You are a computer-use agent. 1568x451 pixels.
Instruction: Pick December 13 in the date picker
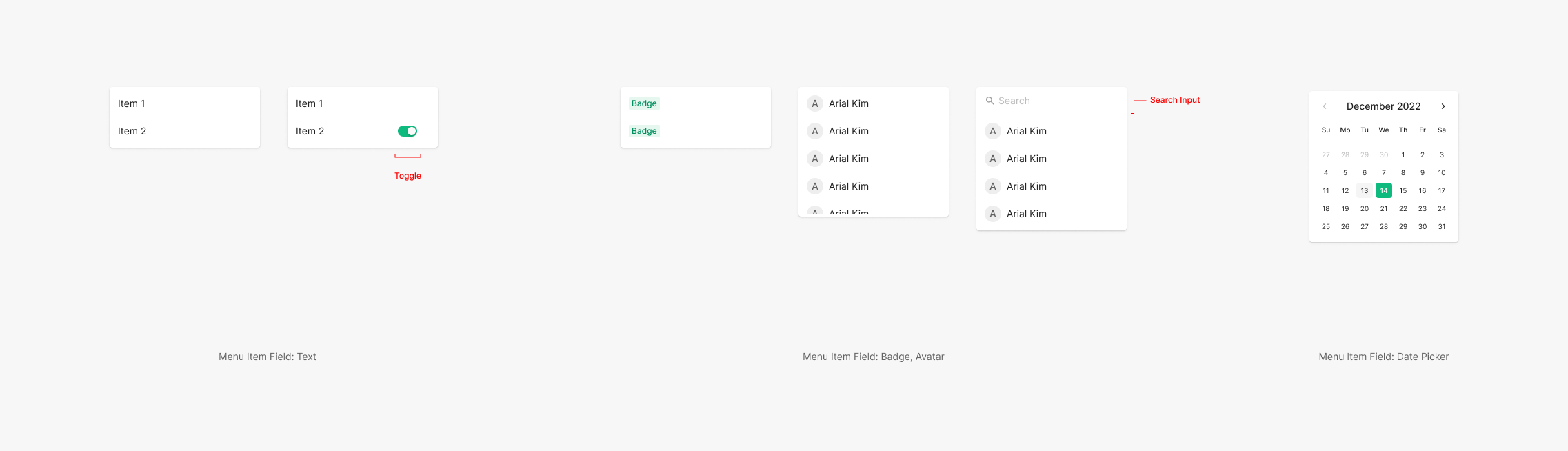pyautogui.click(x=1364, y=190)
